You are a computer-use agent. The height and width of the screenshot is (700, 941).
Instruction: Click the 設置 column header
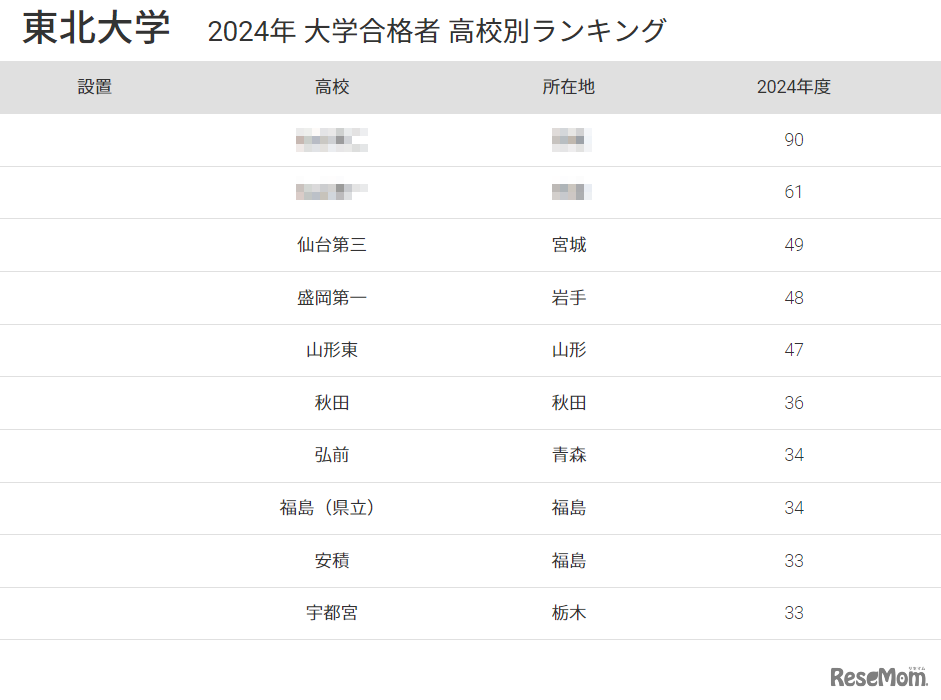tap(95, 87)
